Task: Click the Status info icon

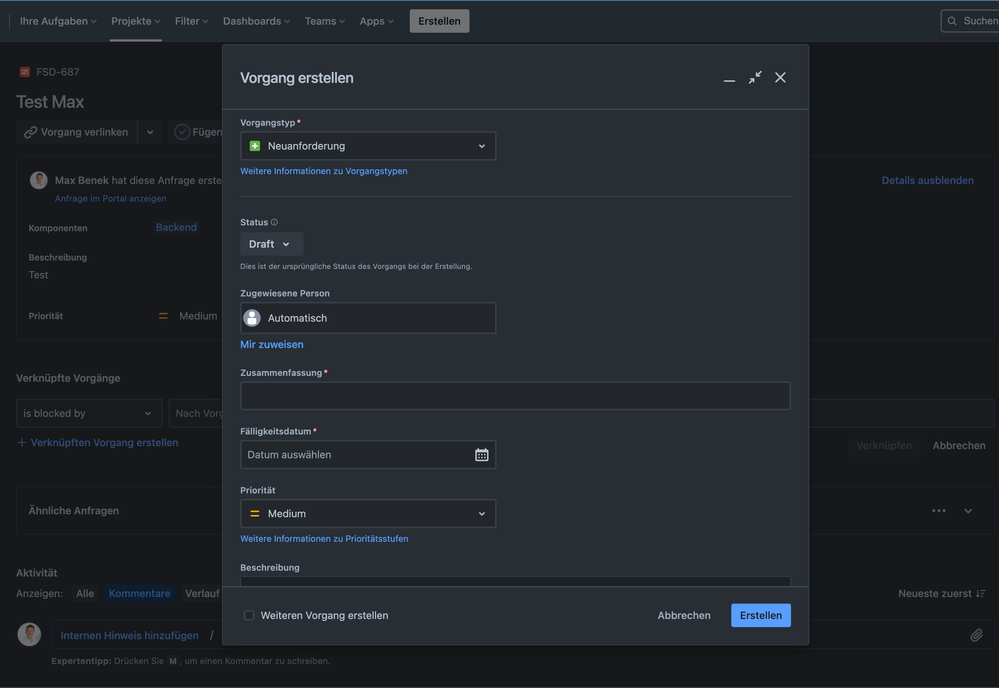Action: (x=275, y=222)
